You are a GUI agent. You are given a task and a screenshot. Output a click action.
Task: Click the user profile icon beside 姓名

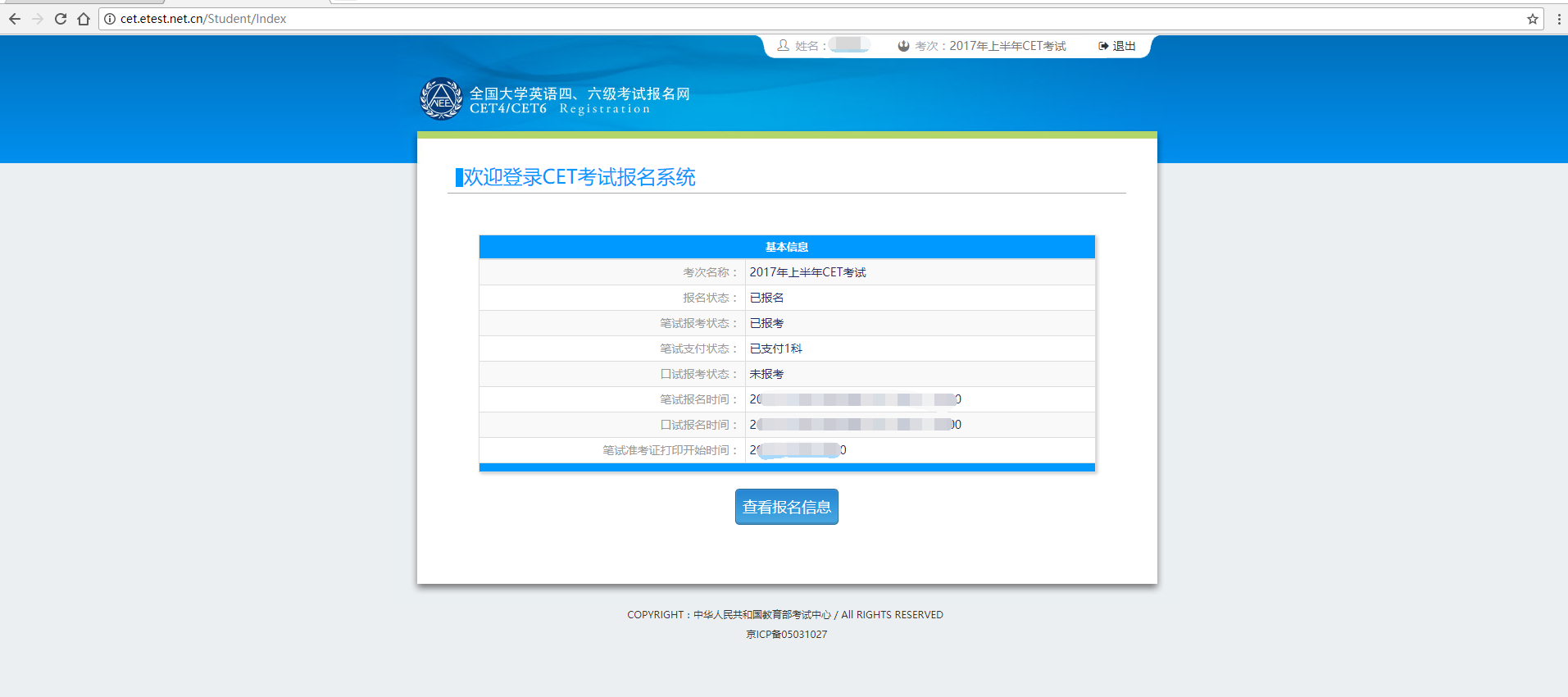pyautogui.click(x=783, y=46)
